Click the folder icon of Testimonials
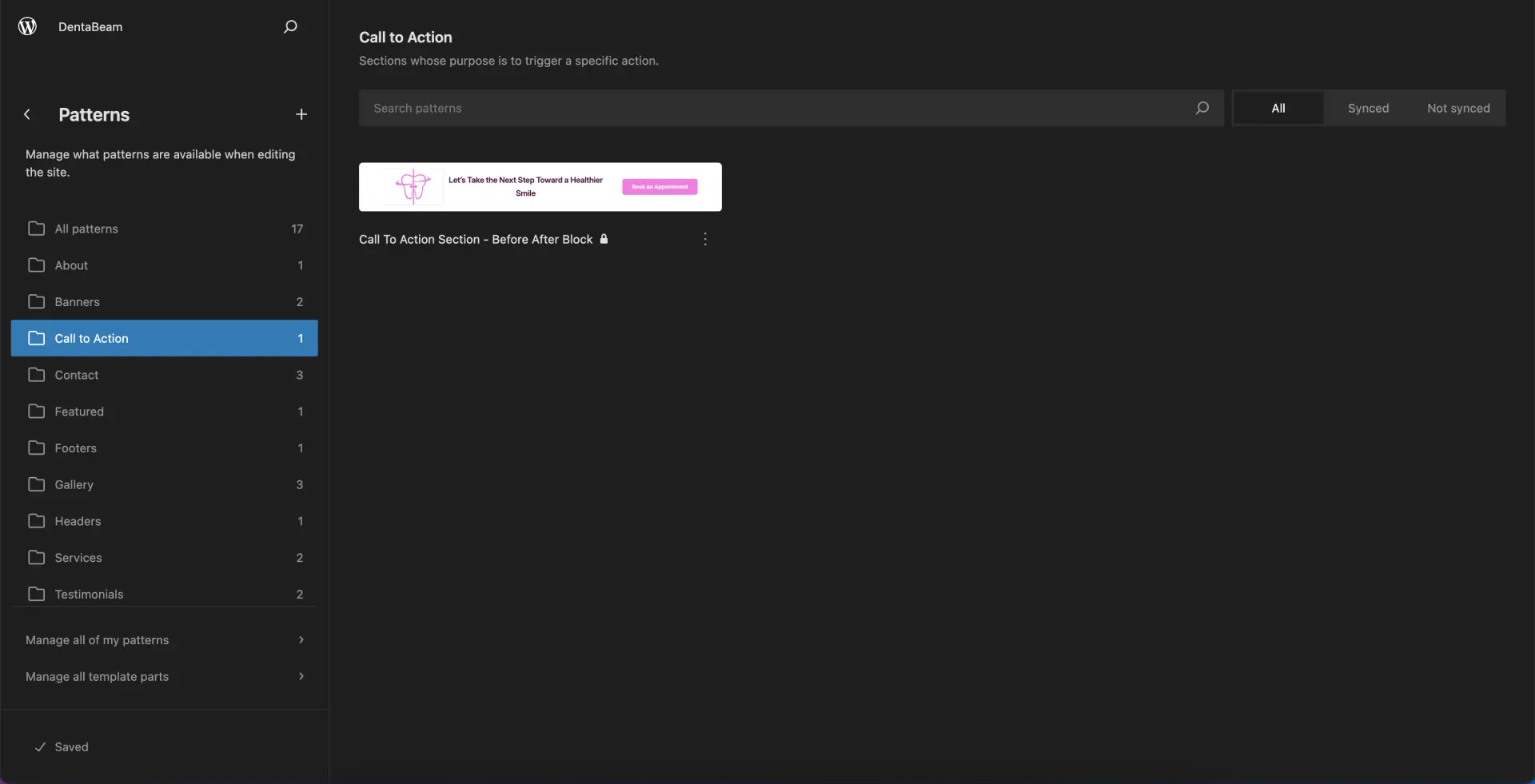This screenshot has width=1535, height=784. coord(37,594)
